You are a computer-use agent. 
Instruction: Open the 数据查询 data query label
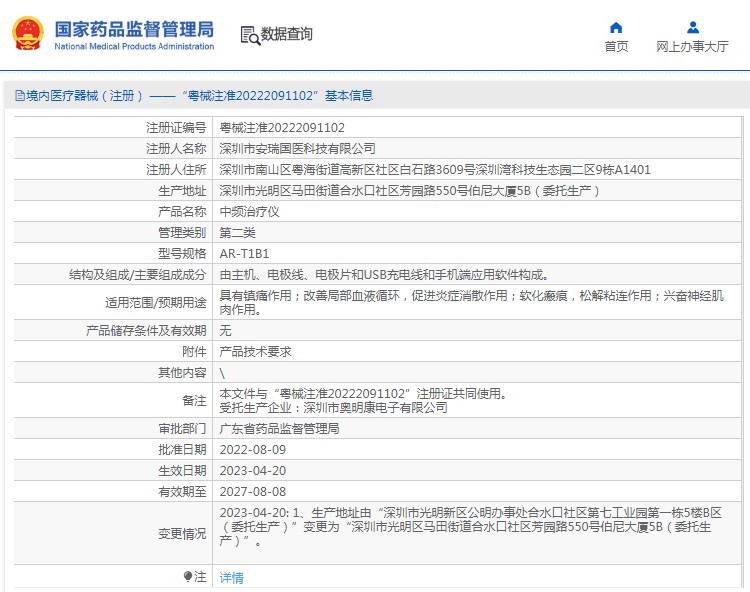click(x=287, y=34)
